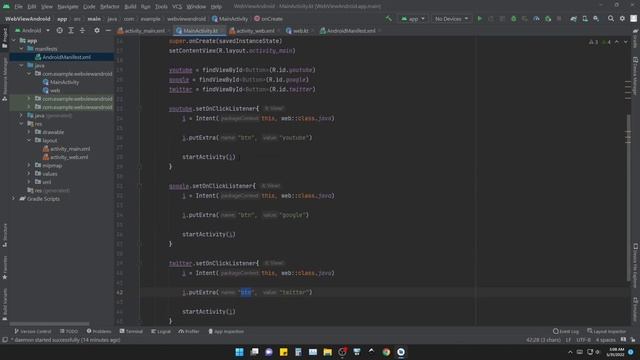Expand the java (generated) folder
The height and width of the screenshot is (360, 640).
pos(21,116)
